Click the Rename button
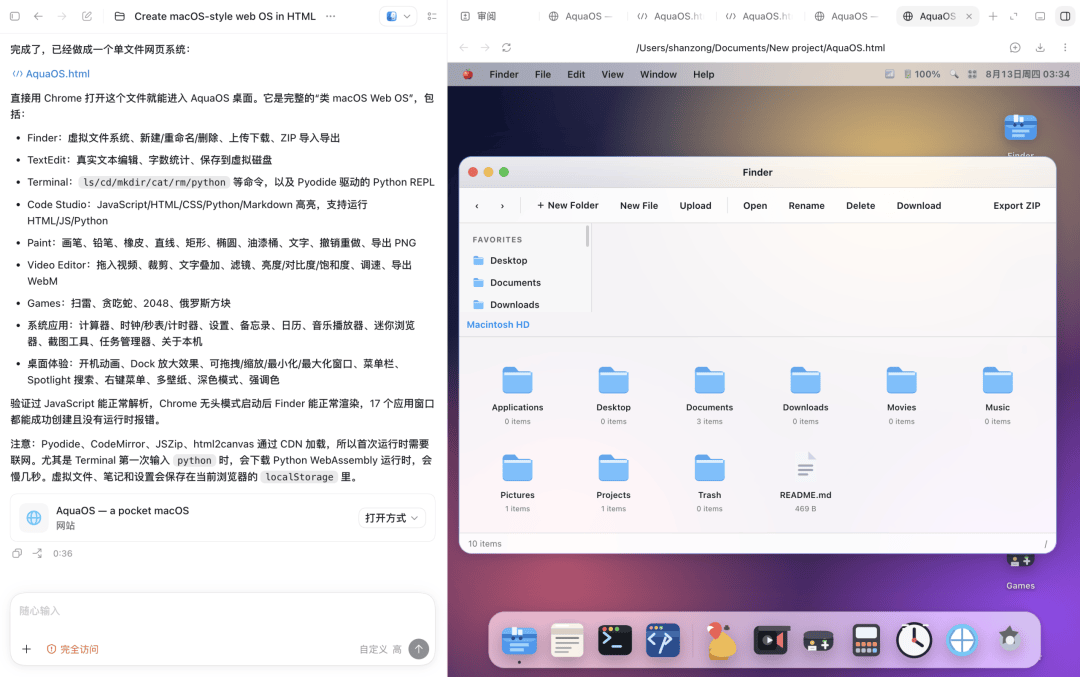Image resolution: width=1080 pixels, height=677 pixels. point(807,206)
